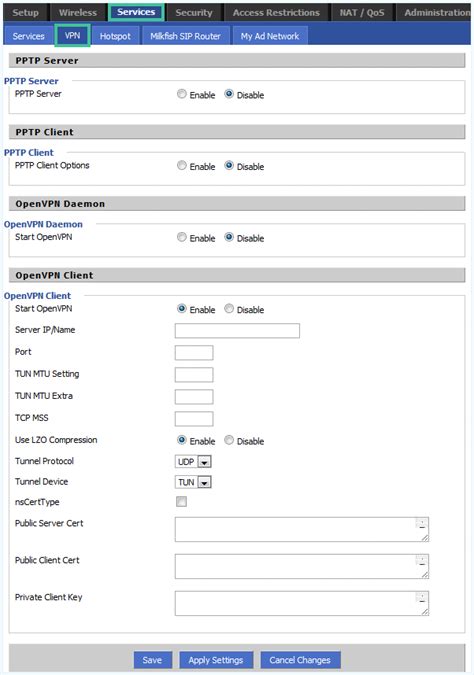The width and height of the screenshot is (474, 675).
Task: Open the Tunnel Protocol UDP dropdown
Action: tap(193, 461)
